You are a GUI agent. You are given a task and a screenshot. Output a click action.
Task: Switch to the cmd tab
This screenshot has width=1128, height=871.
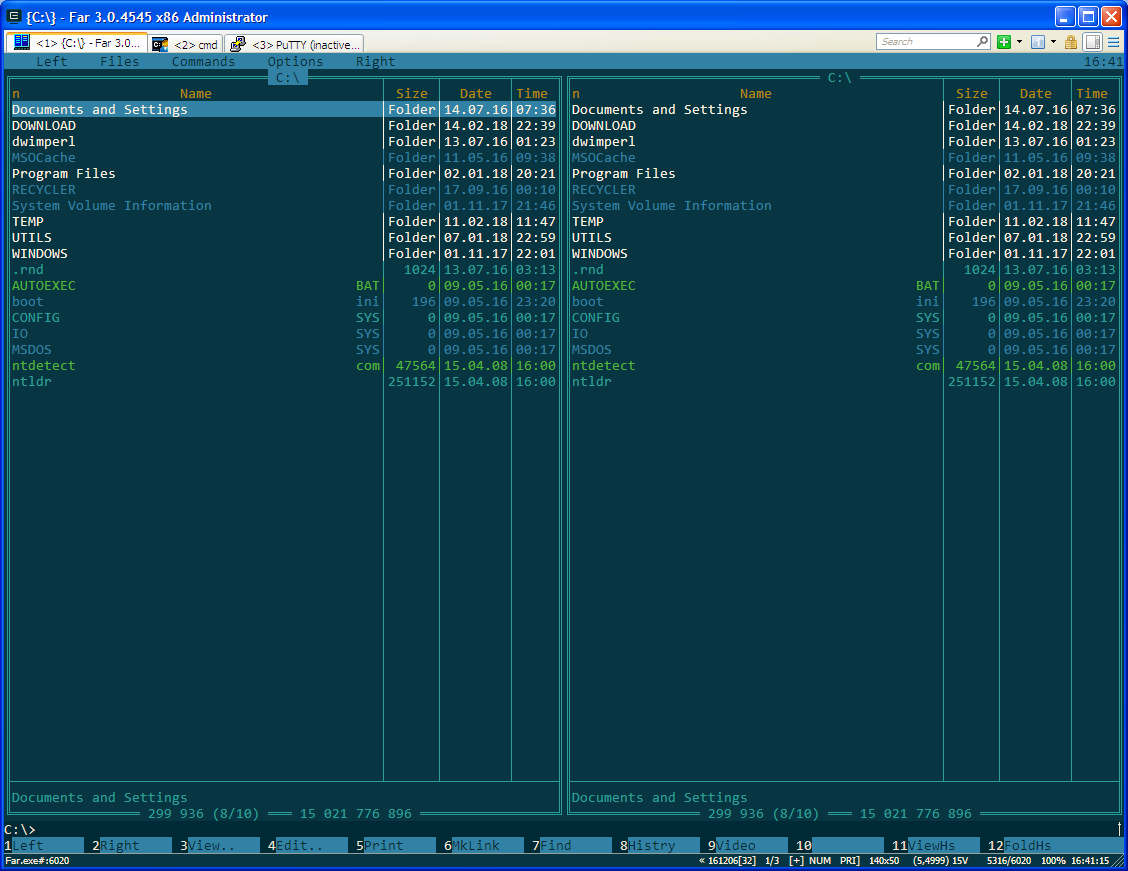185,44
